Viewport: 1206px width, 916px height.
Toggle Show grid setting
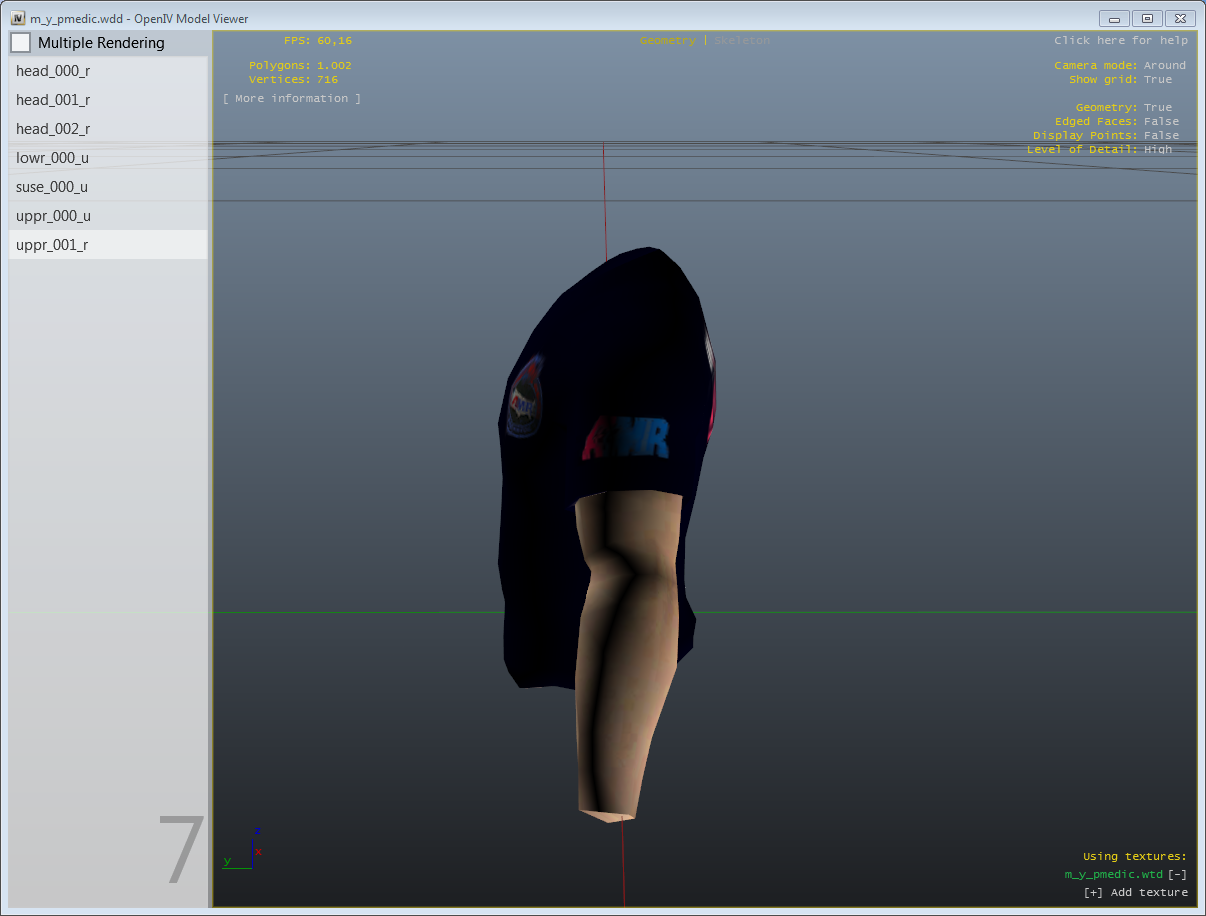pos(1157,80)
